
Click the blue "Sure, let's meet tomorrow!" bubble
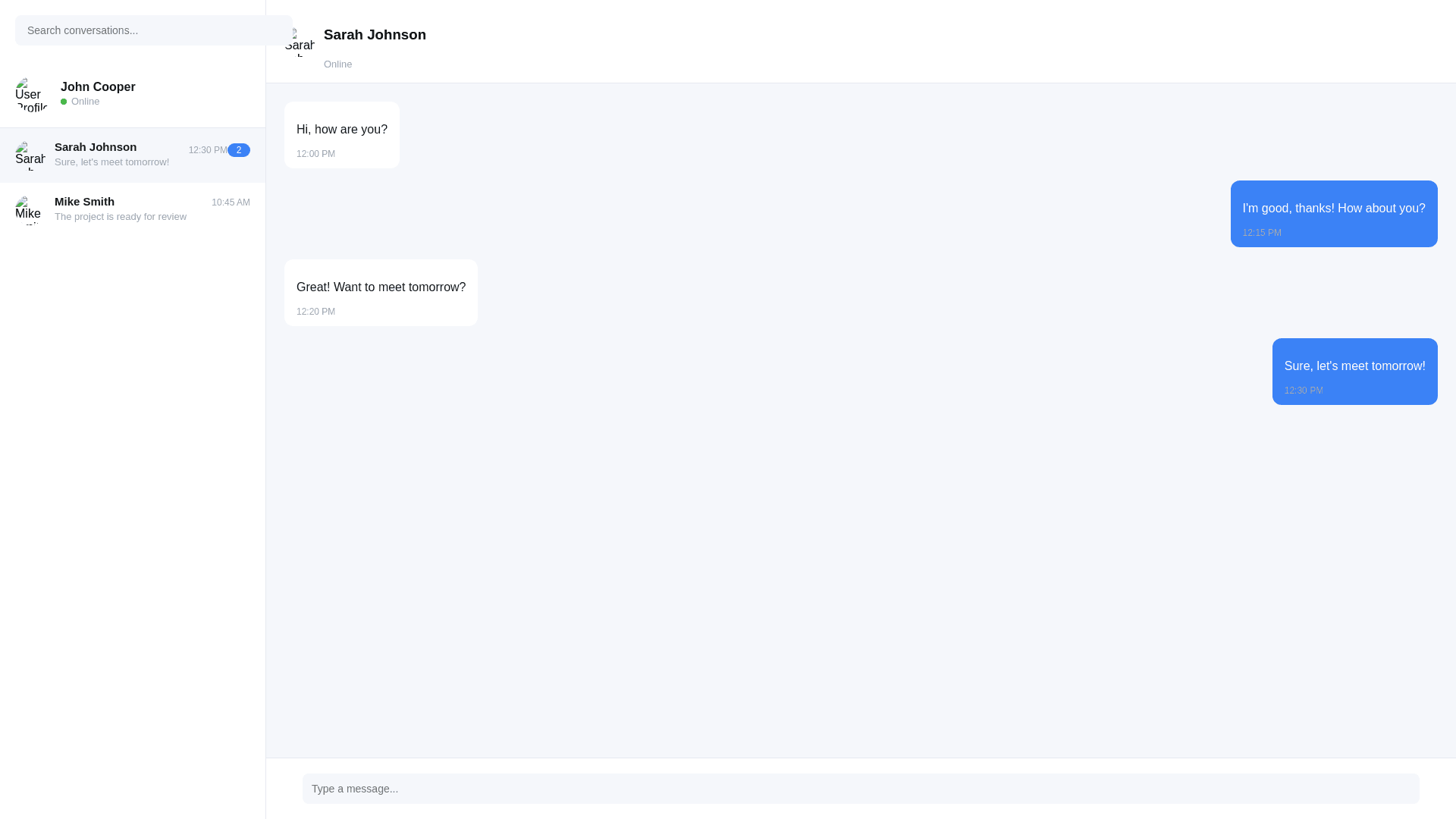[x=1354, y=372]
